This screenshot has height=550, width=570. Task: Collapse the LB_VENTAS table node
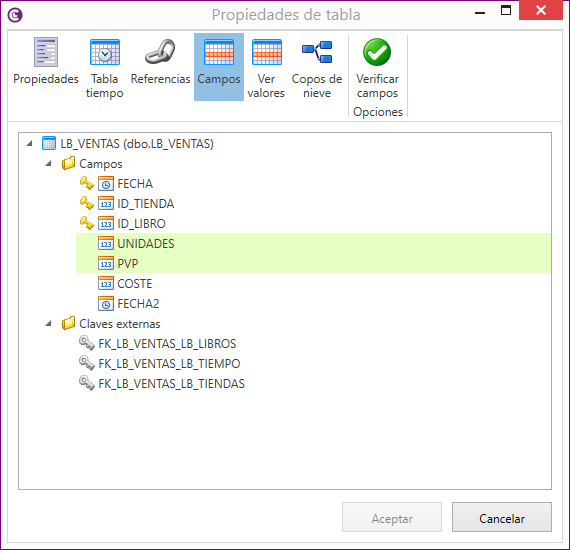29,144
